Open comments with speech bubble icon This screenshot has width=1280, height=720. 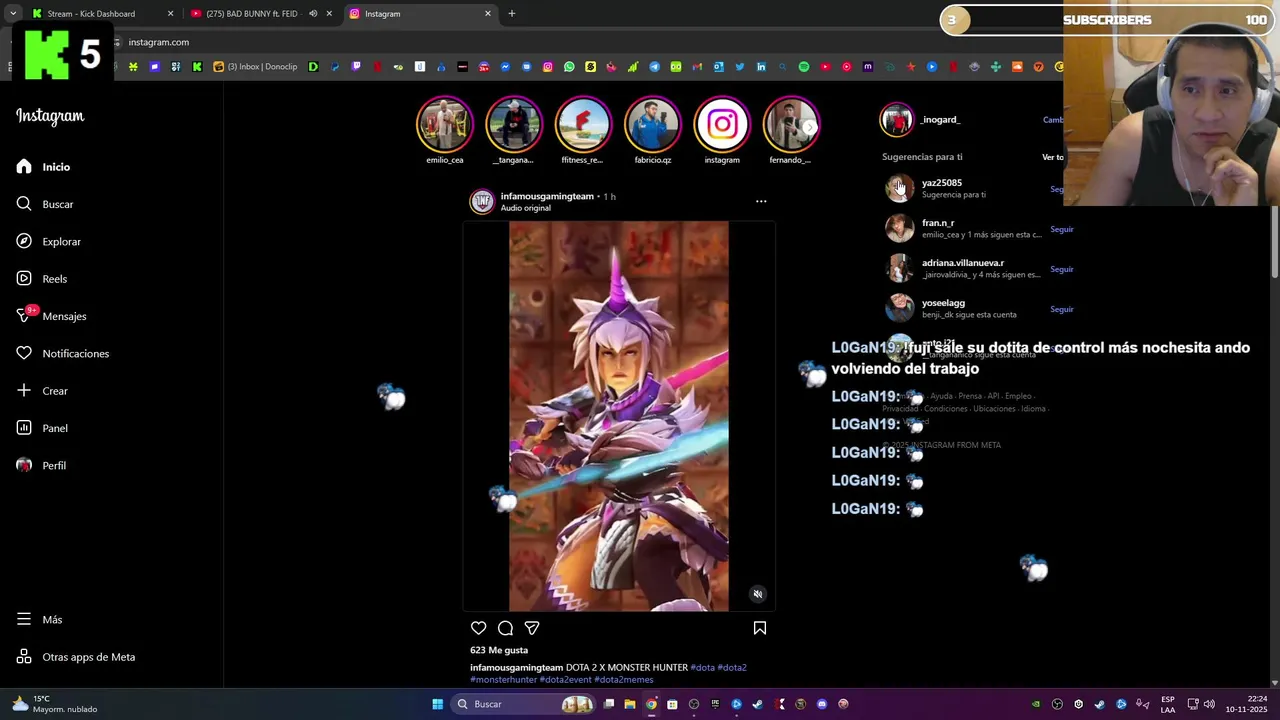(x=505, y=628)
